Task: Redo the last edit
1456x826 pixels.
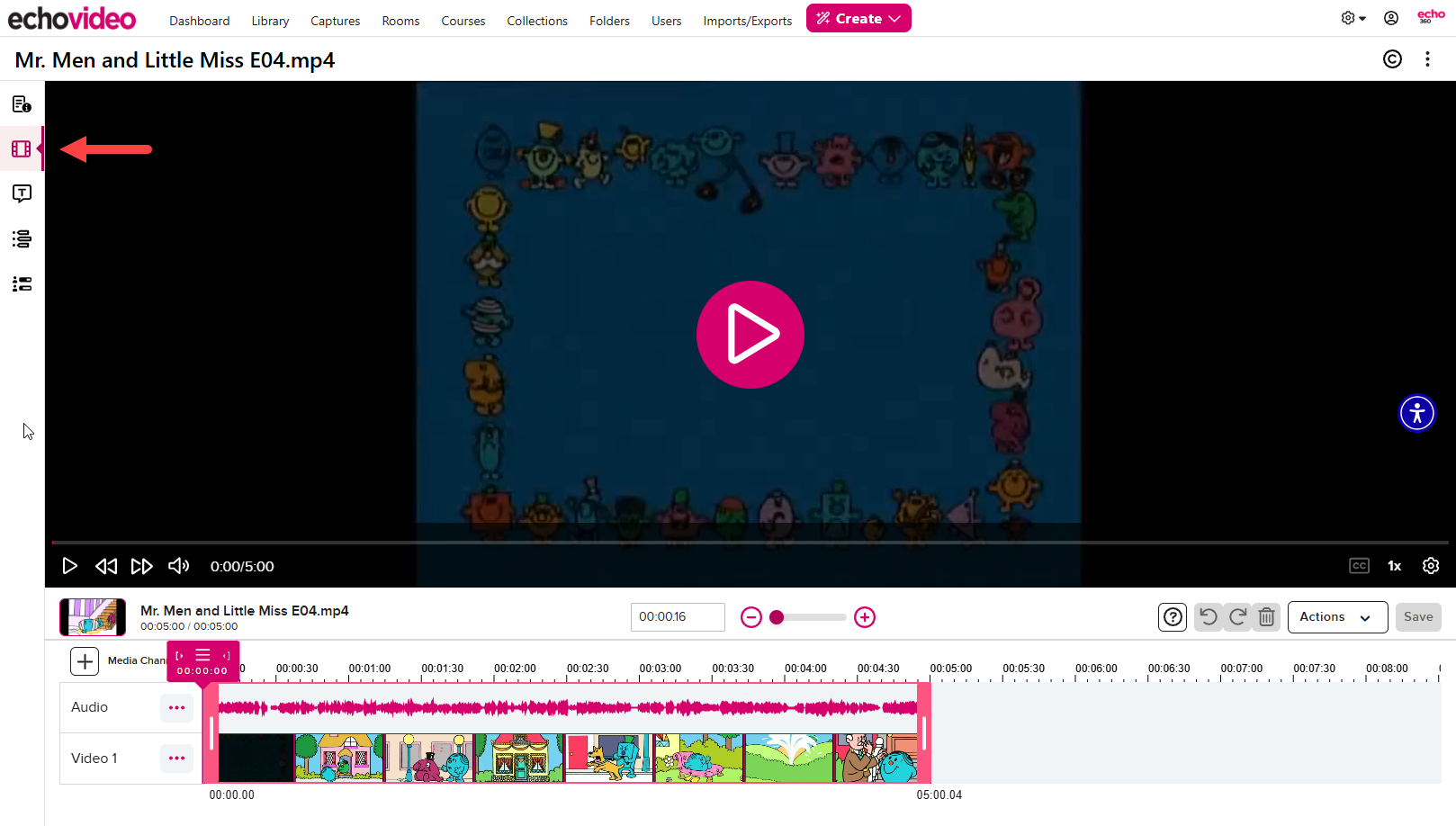Action: (x=1237, y=617)
